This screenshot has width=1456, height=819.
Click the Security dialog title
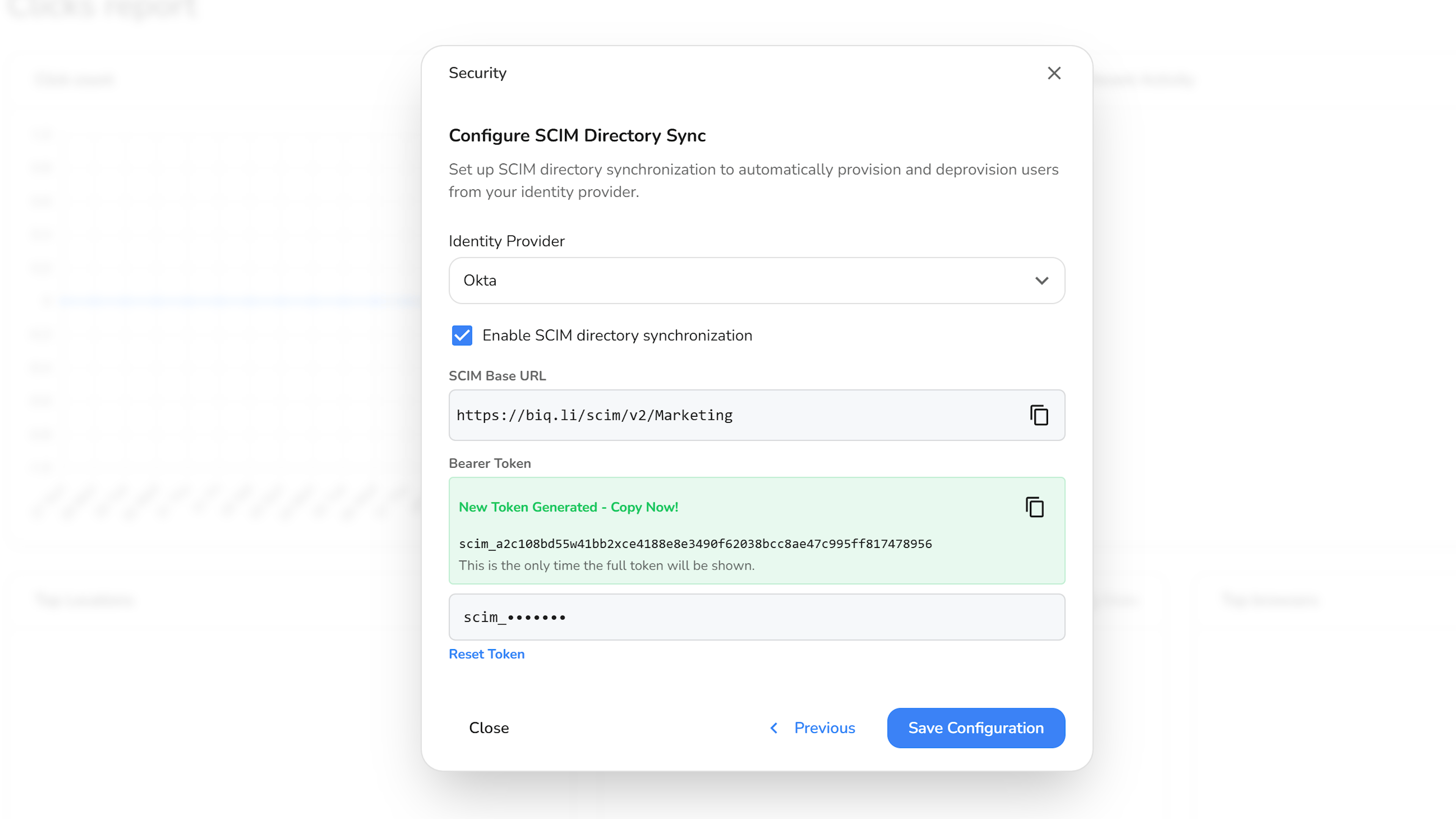[478, 73]
